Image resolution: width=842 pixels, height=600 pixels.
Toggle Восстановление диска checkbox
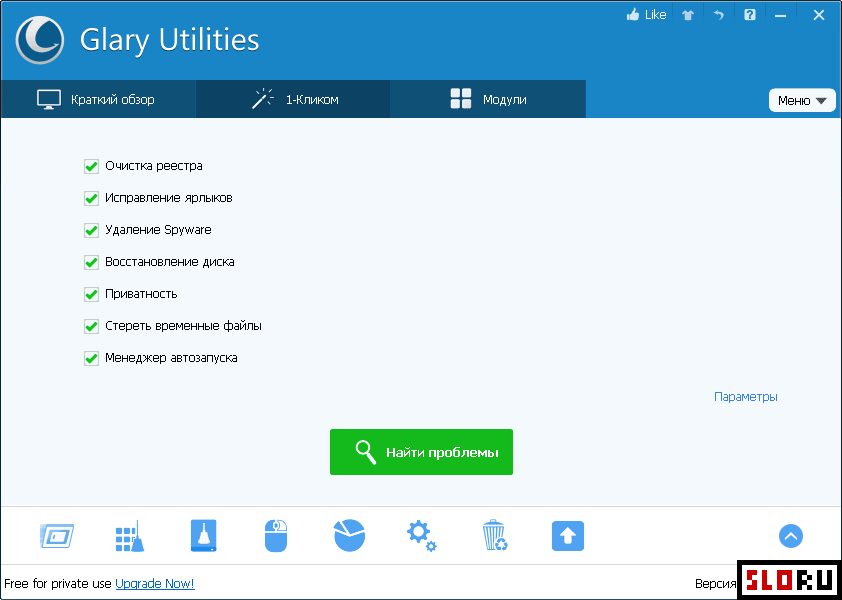pyautogui.click(x=91, y=262)
